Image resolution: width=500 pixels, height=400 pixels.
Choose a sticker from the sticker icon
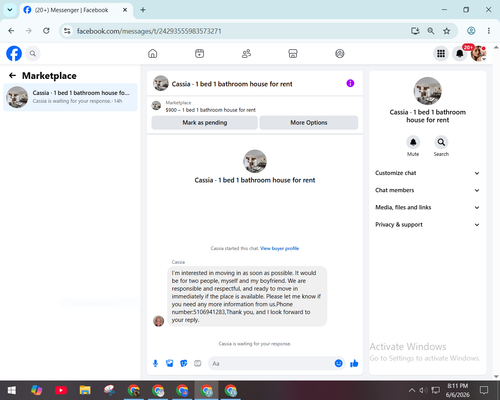184,363
